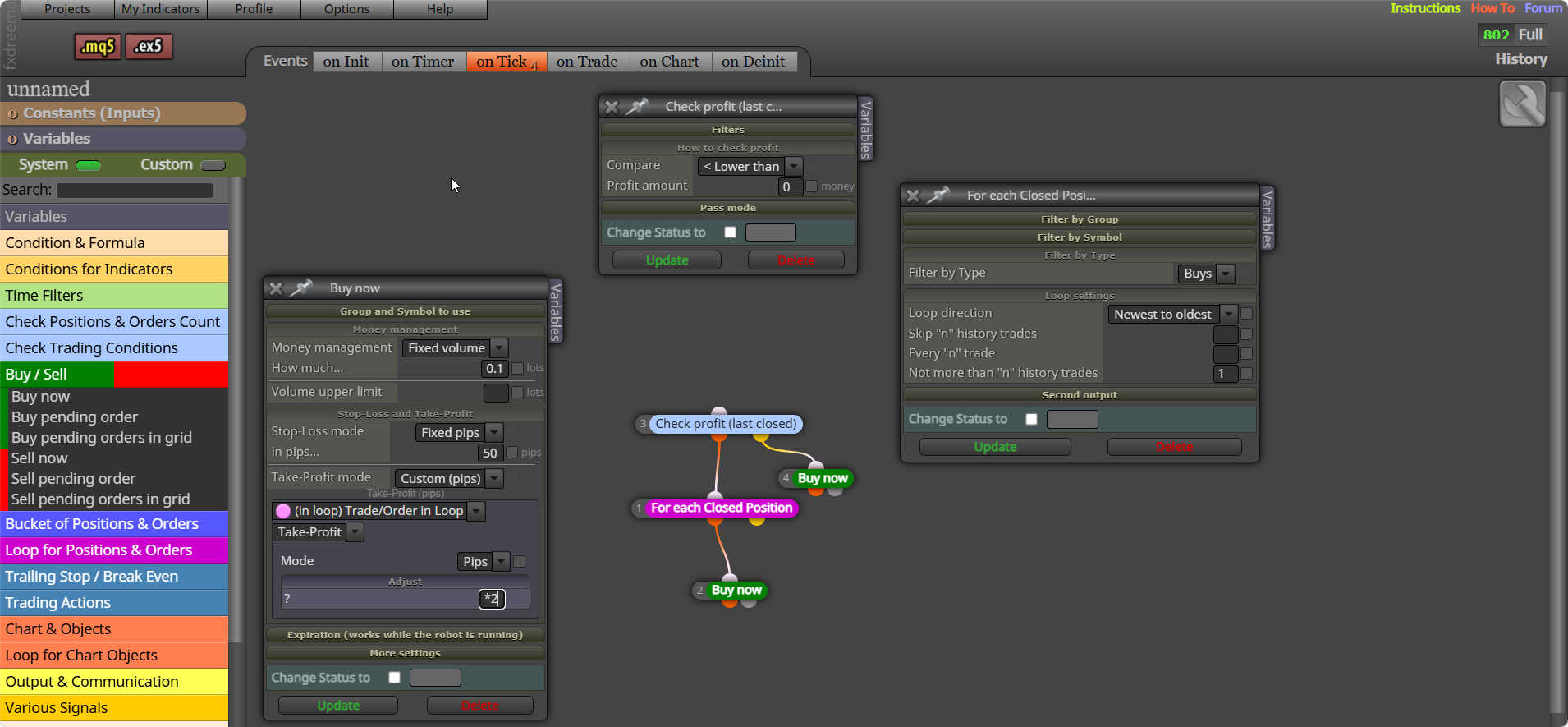Click Delete in Check profit panel
Screen dimensions: 1568x727
tap(795, 260)
